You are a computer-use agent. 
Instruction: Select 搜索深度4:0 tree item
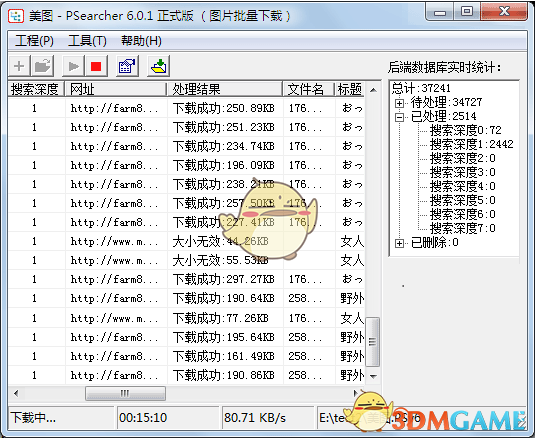click(x=463, y=186)
